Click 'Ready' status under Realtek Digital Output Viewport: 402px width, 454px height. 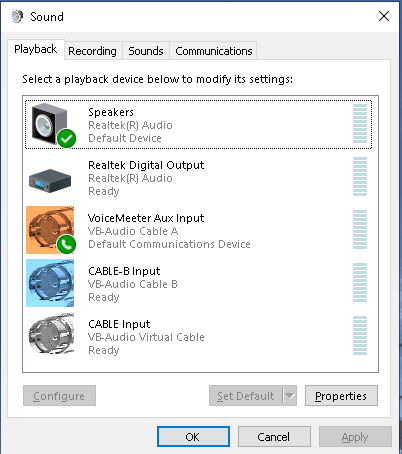pos(104,191)
